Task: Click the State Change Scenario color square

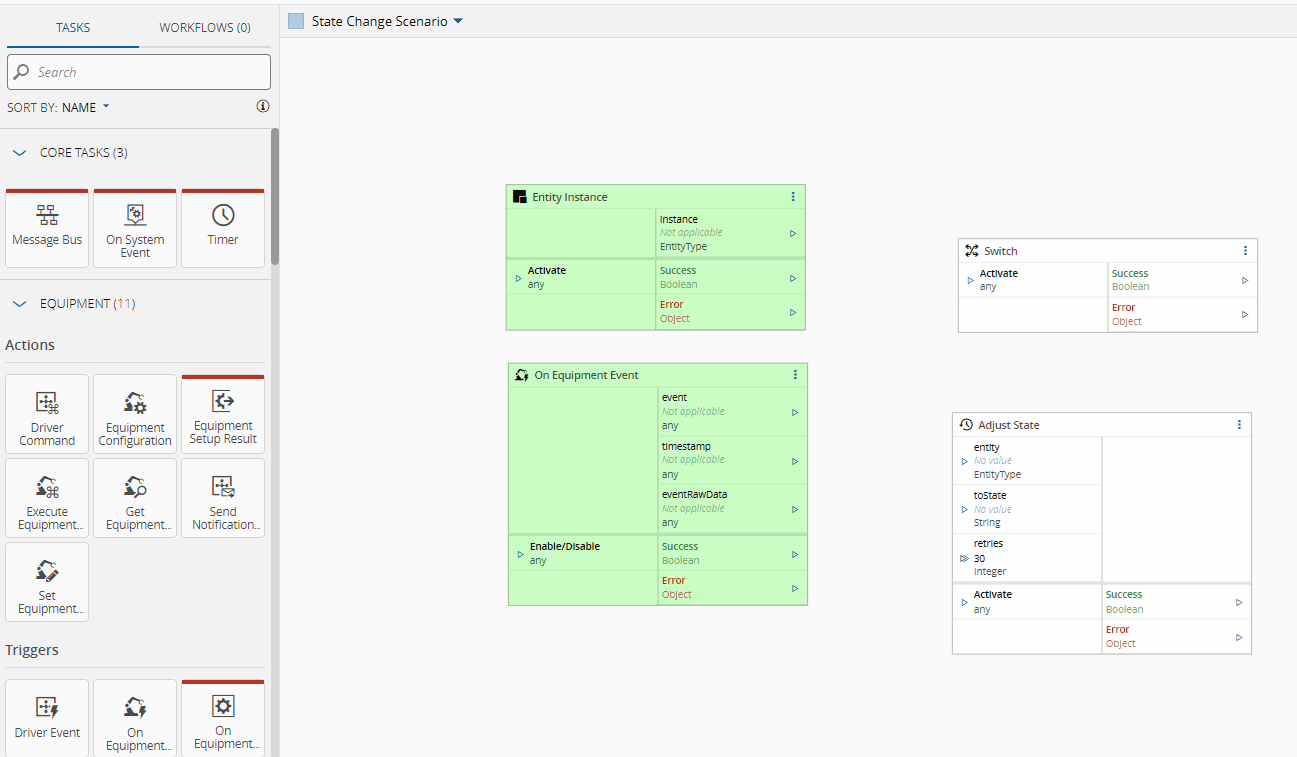Action: 296,21
